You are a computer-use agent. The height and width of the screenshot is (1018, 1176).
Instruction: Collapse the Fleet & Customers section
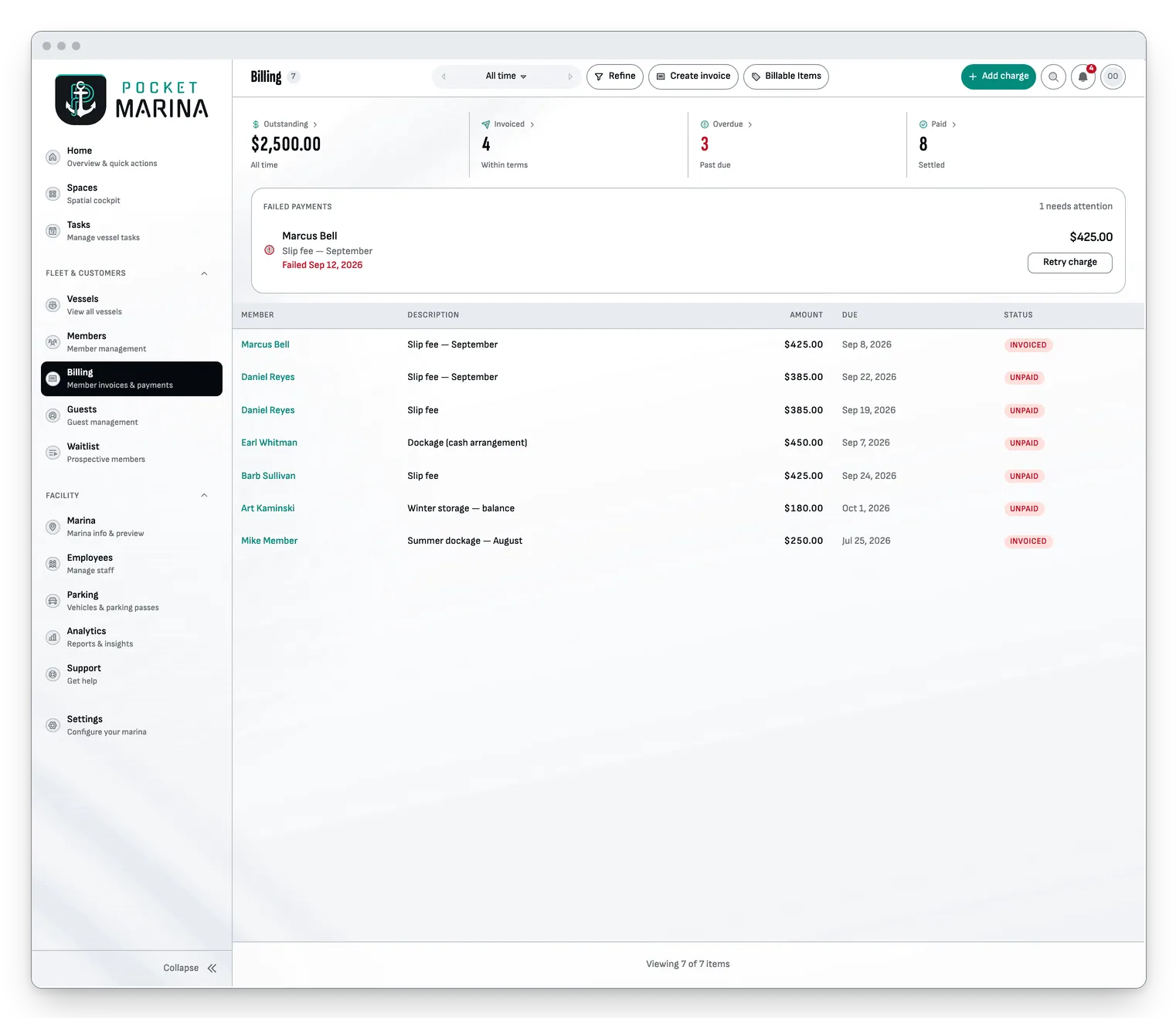click(x=204, y=273)
